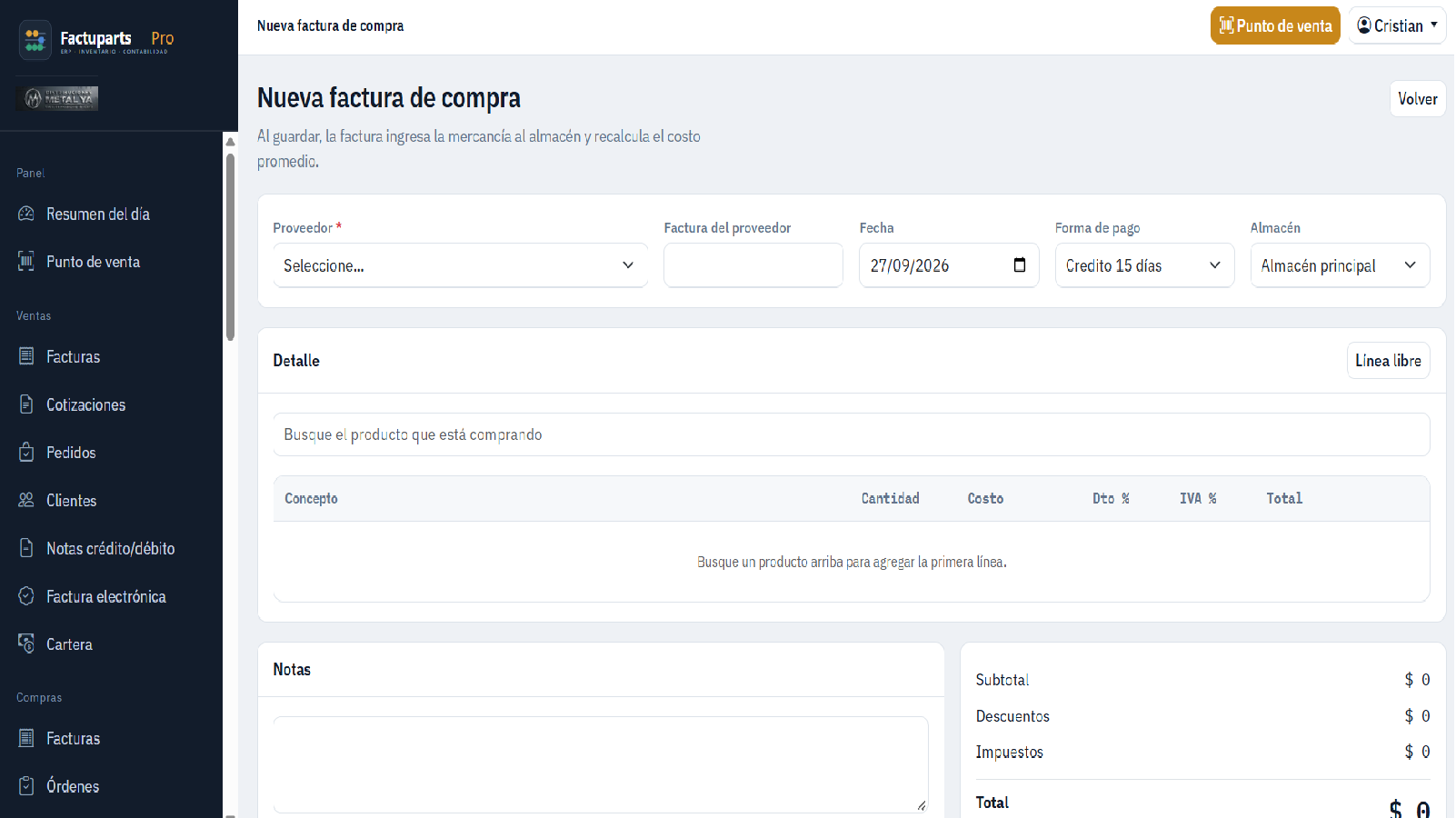Image resolution: width=1456 pixels, height=818 pixels.
Task: Click the barcode icon on the orange button
Action: [1227, 25]
